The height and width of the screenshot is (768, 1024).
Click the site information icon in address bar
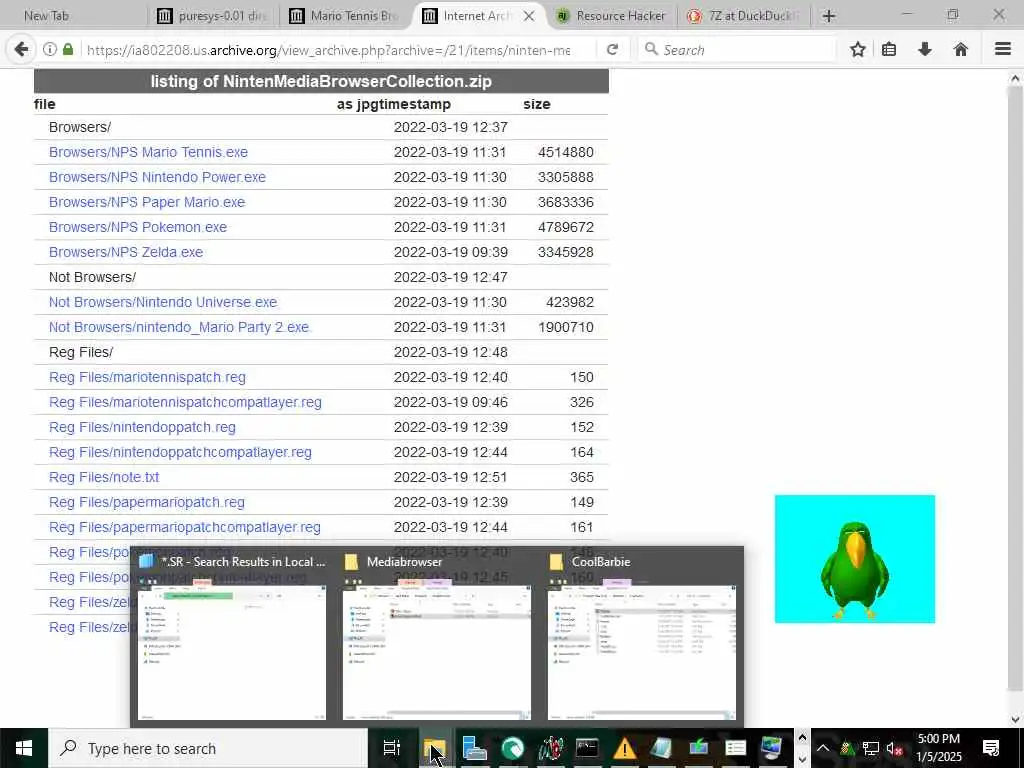click(49, 50)
